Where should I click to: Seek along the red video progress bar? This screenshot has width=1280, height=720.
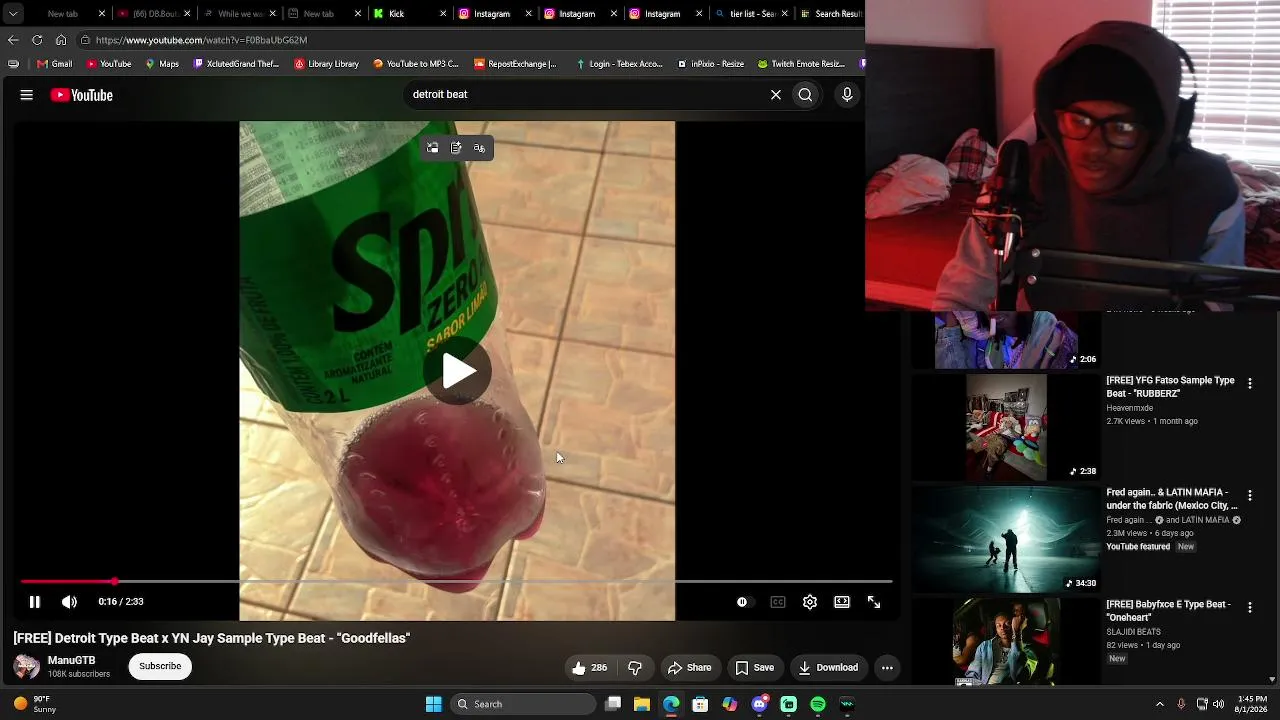[x=456, y=581]
